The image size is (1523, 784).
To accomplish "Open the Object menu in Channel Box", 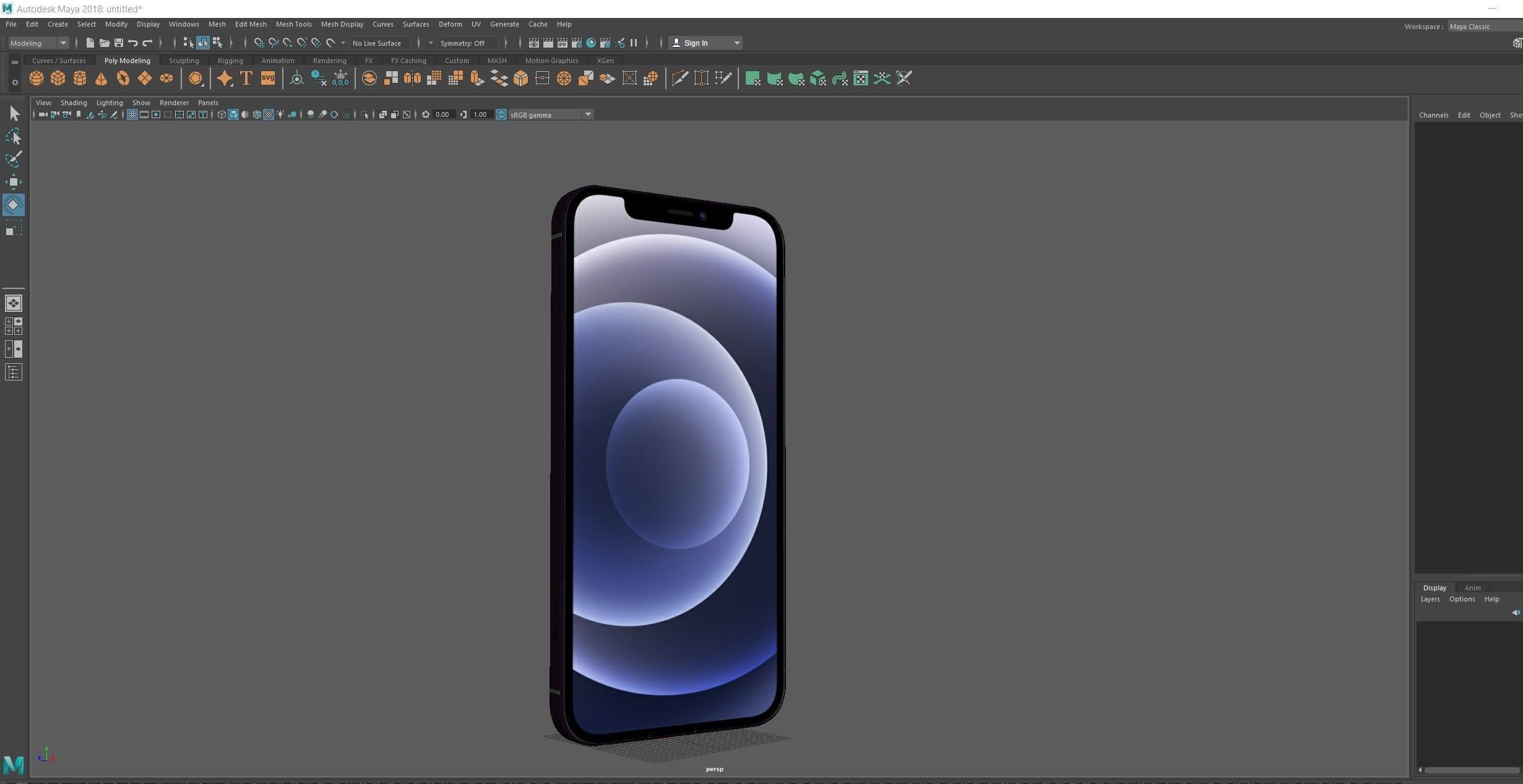I will pyautogui.click(x=1490, y=115).
